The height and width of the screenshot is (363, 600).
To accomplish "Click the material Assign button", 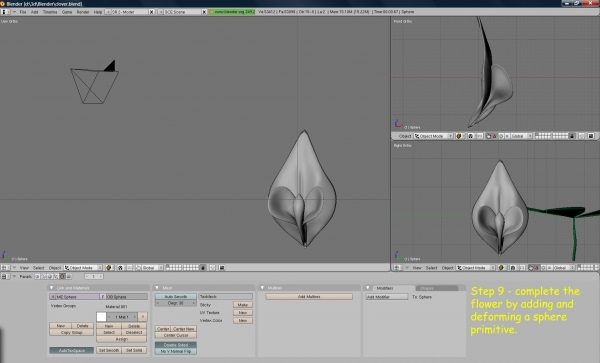I will (122, 339).
